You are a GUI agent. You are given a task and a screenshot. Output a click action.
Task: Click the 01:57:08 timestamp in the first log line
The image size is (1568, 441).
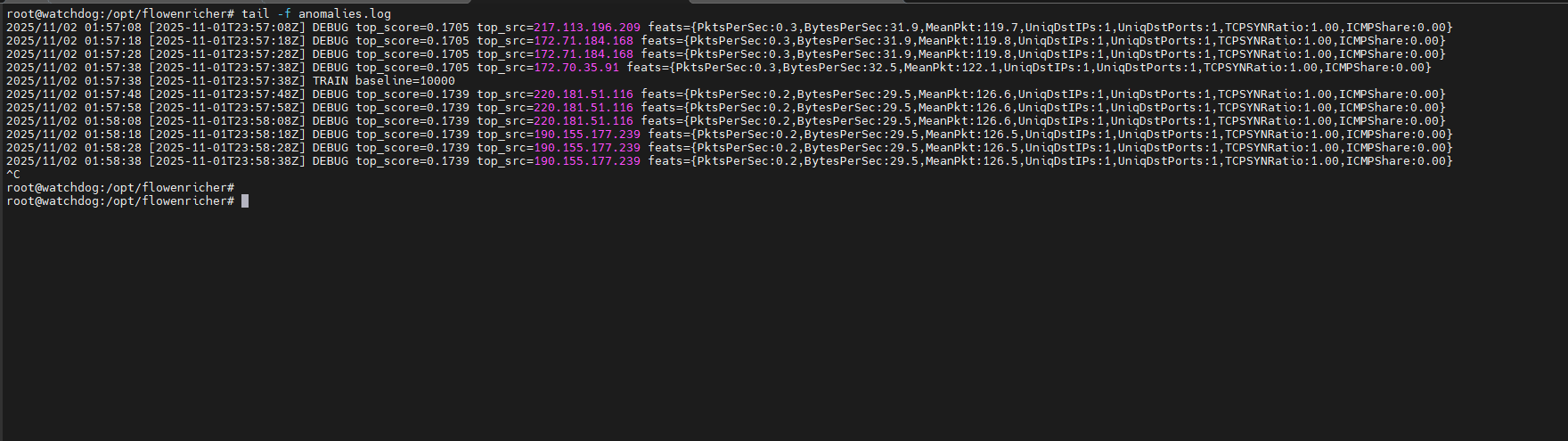coord(112,28)
